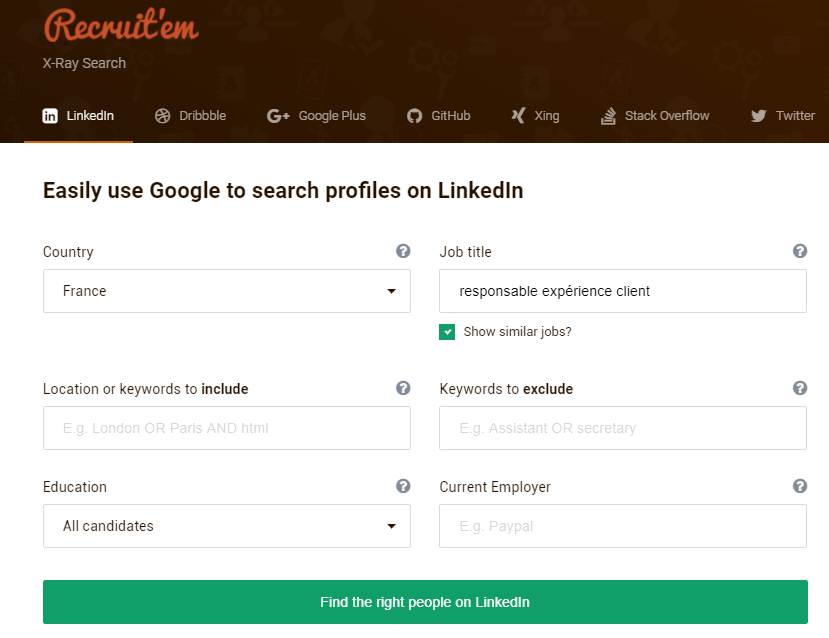The image size is (829, 638).
Task: Open the Job title help icon
Action: (800, 251)
